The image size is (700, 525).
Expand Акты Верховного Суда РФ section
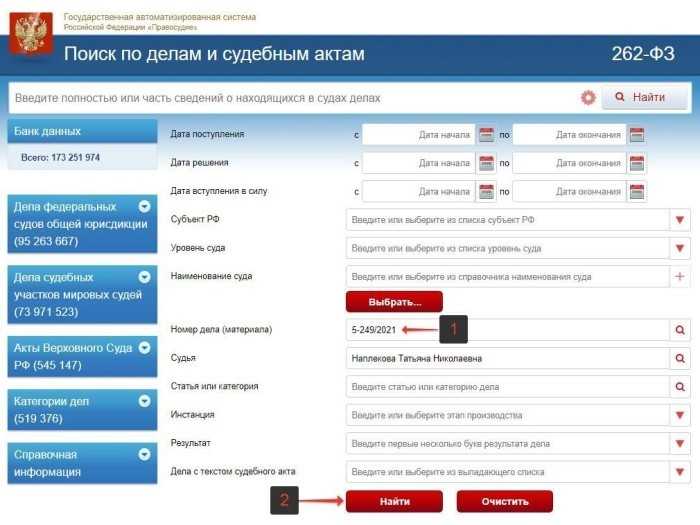144,348
